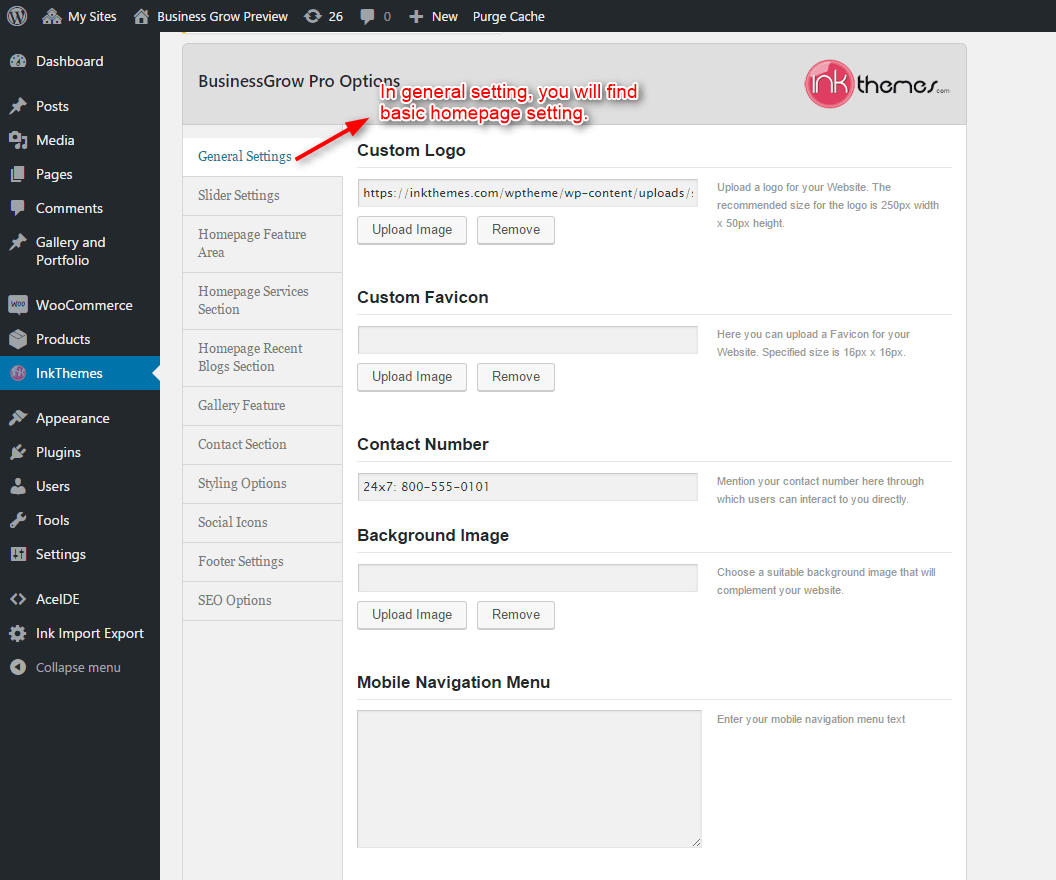The image size is (1056, 880).
Task: Click inside the Mobile Navigation Menu textarea
Action: point(529,778)
